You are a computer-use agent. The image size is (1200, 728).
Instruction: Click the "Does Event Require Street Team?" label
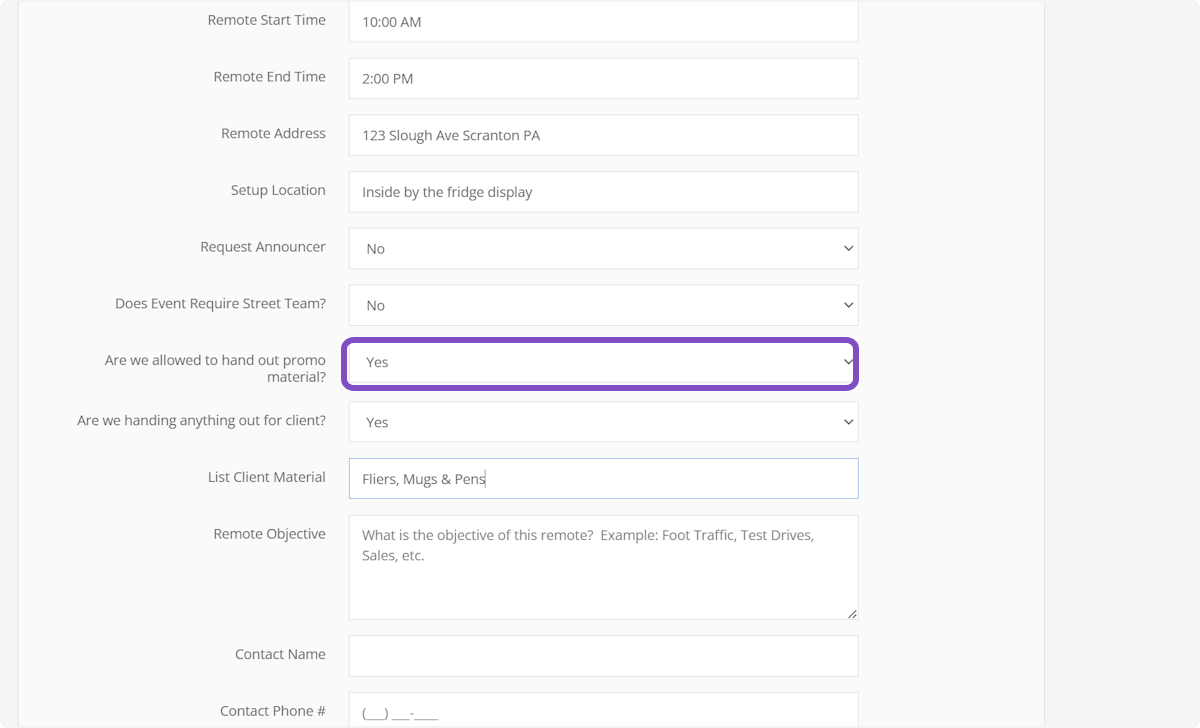[220, 304]
